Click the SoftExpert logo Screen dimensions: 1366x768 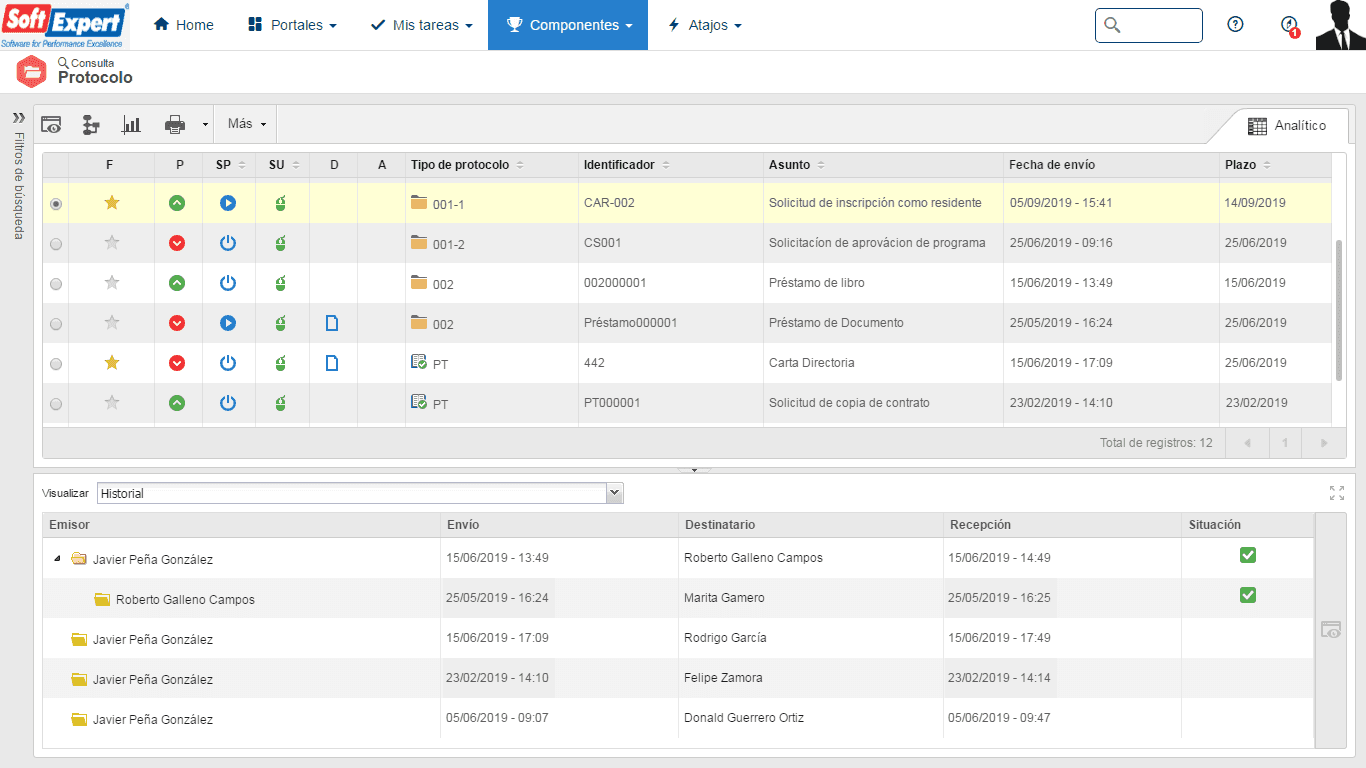point(64,25)
